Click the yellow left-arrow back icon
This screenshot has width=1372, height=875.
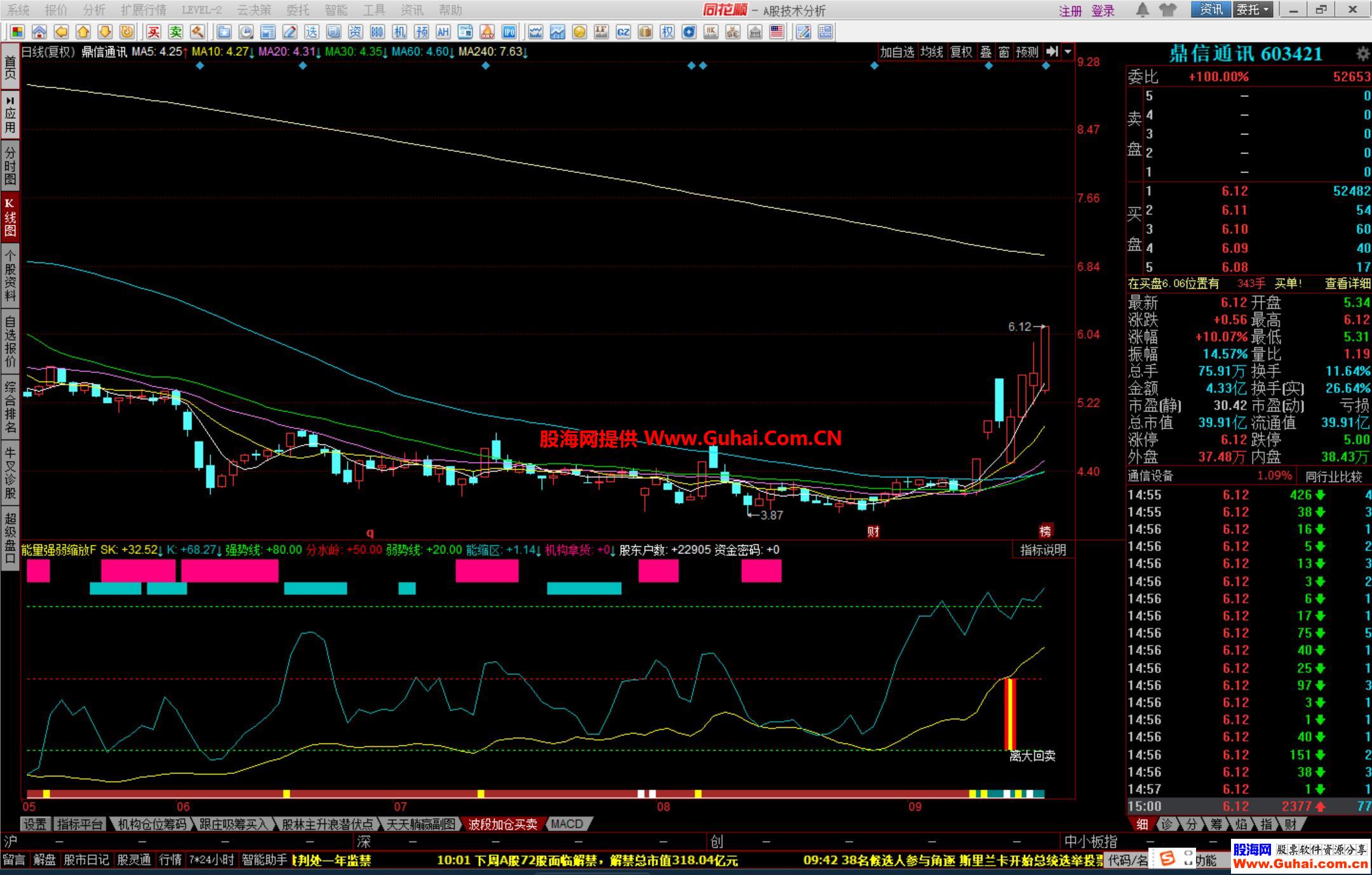(x=61, y=32)
